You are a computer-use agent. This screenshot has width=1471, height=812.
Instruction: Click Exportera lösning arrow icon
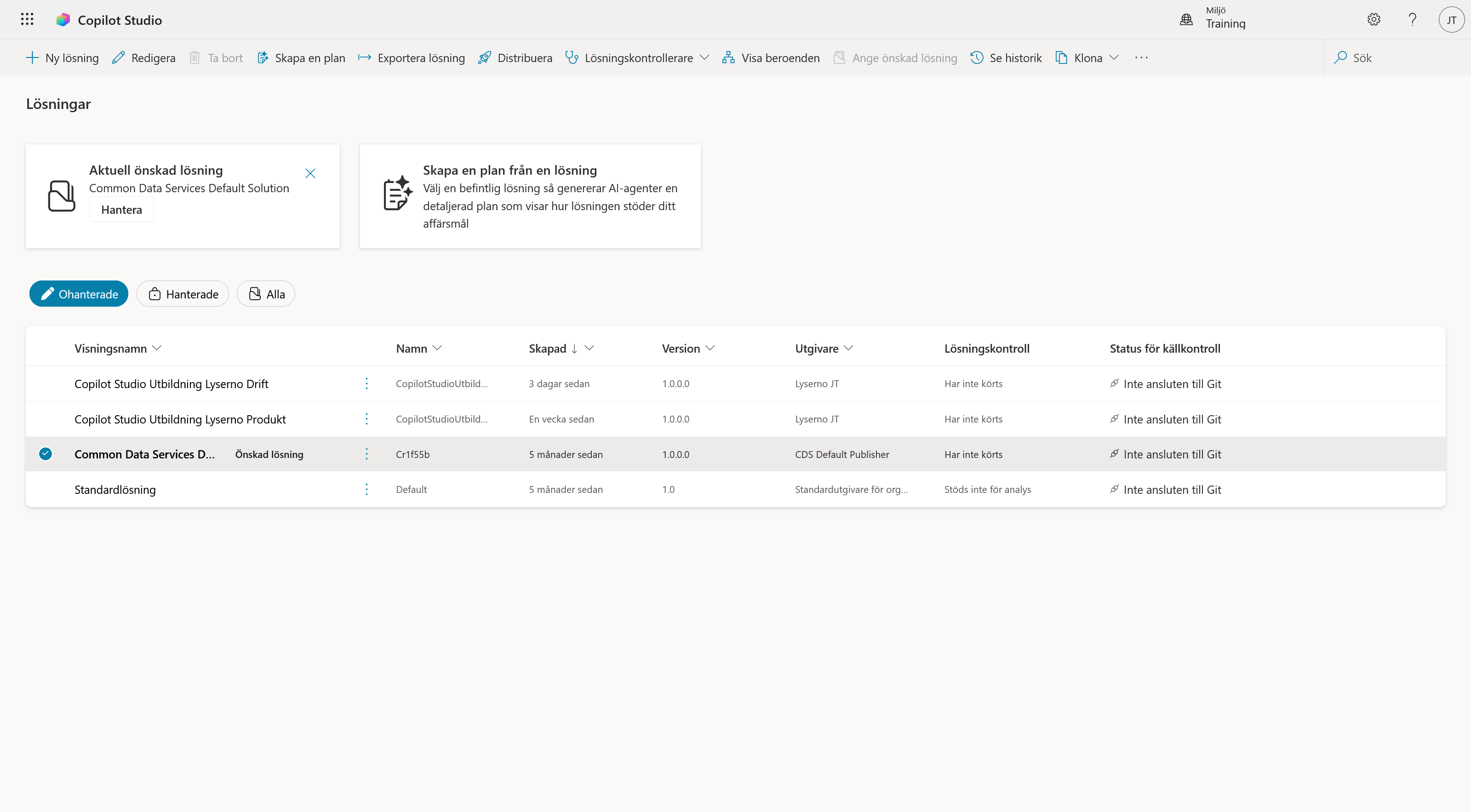click(364, 57)
